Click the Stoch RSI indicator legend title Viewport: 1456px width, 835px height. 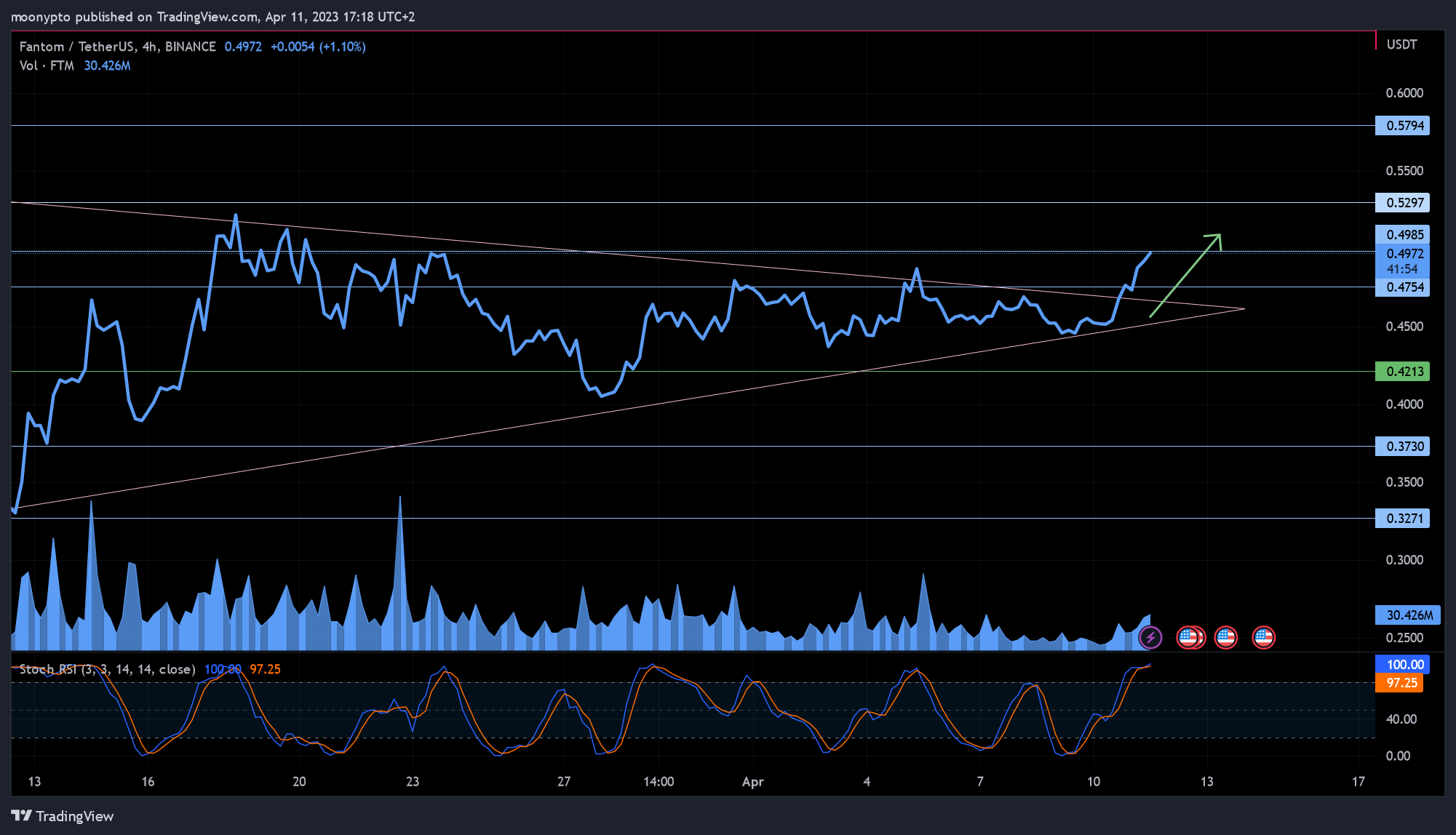(107, 669)
